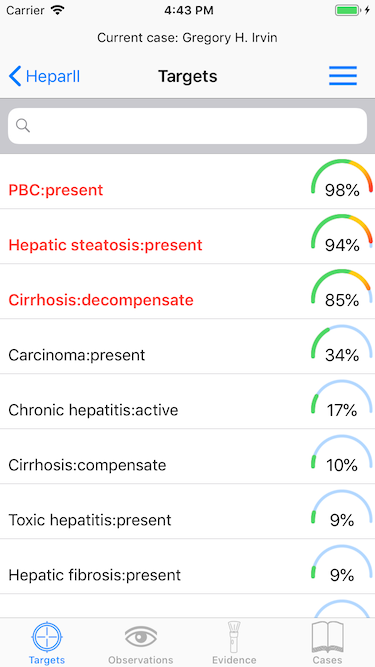
Task: Tap the Targets crosshair tab icon
Action: (x=47, y=637)
